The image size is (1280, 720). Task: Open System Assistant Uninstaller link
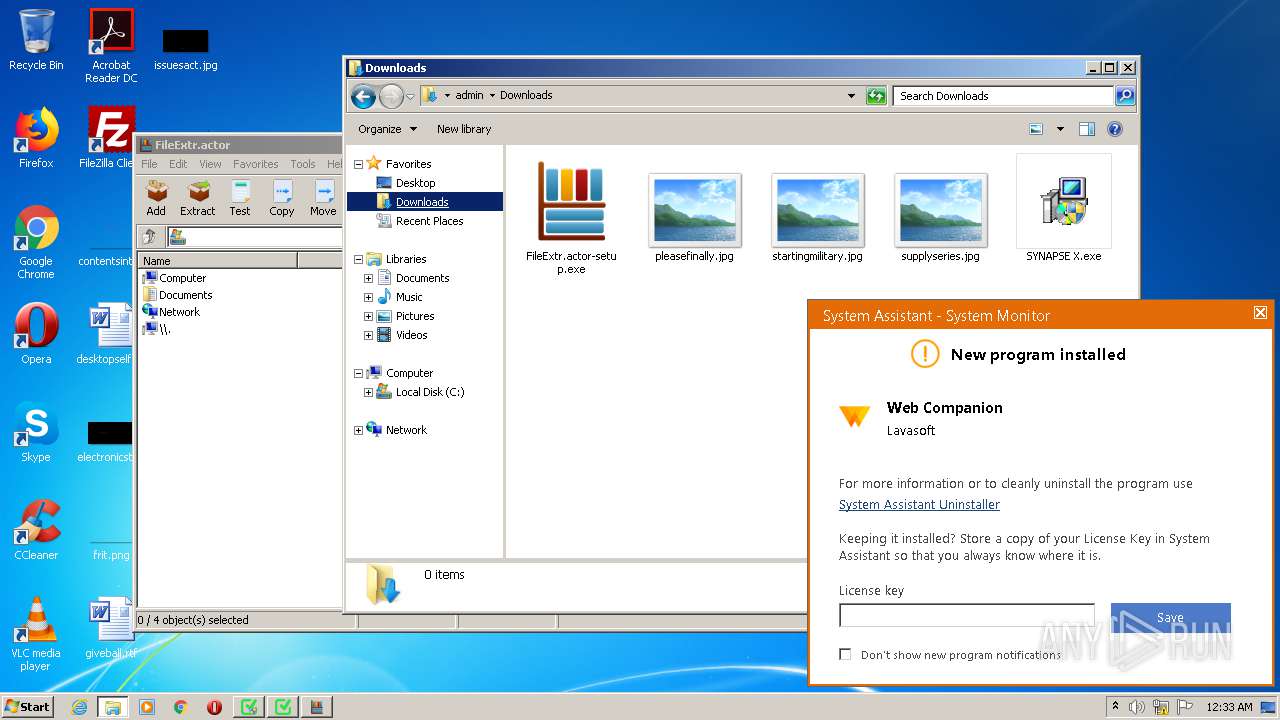tap(919, 505)
